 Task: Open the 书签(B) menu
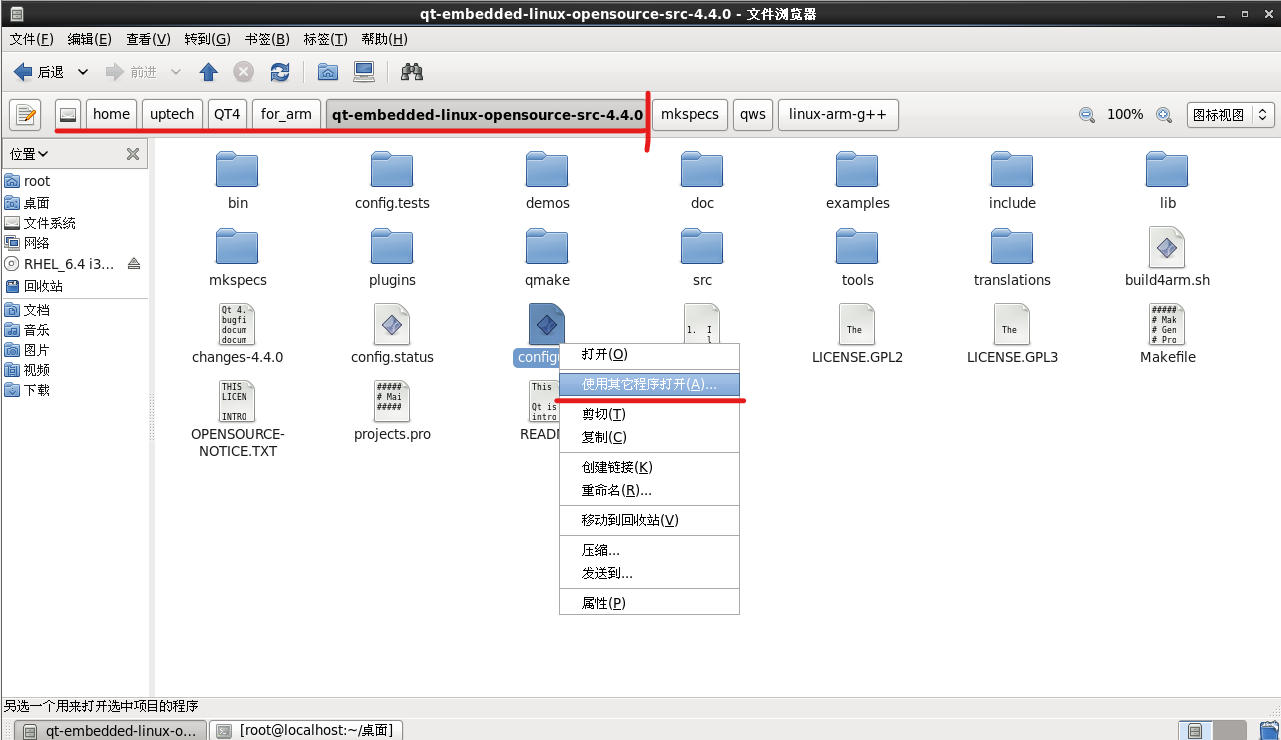(x=267, y=39)
